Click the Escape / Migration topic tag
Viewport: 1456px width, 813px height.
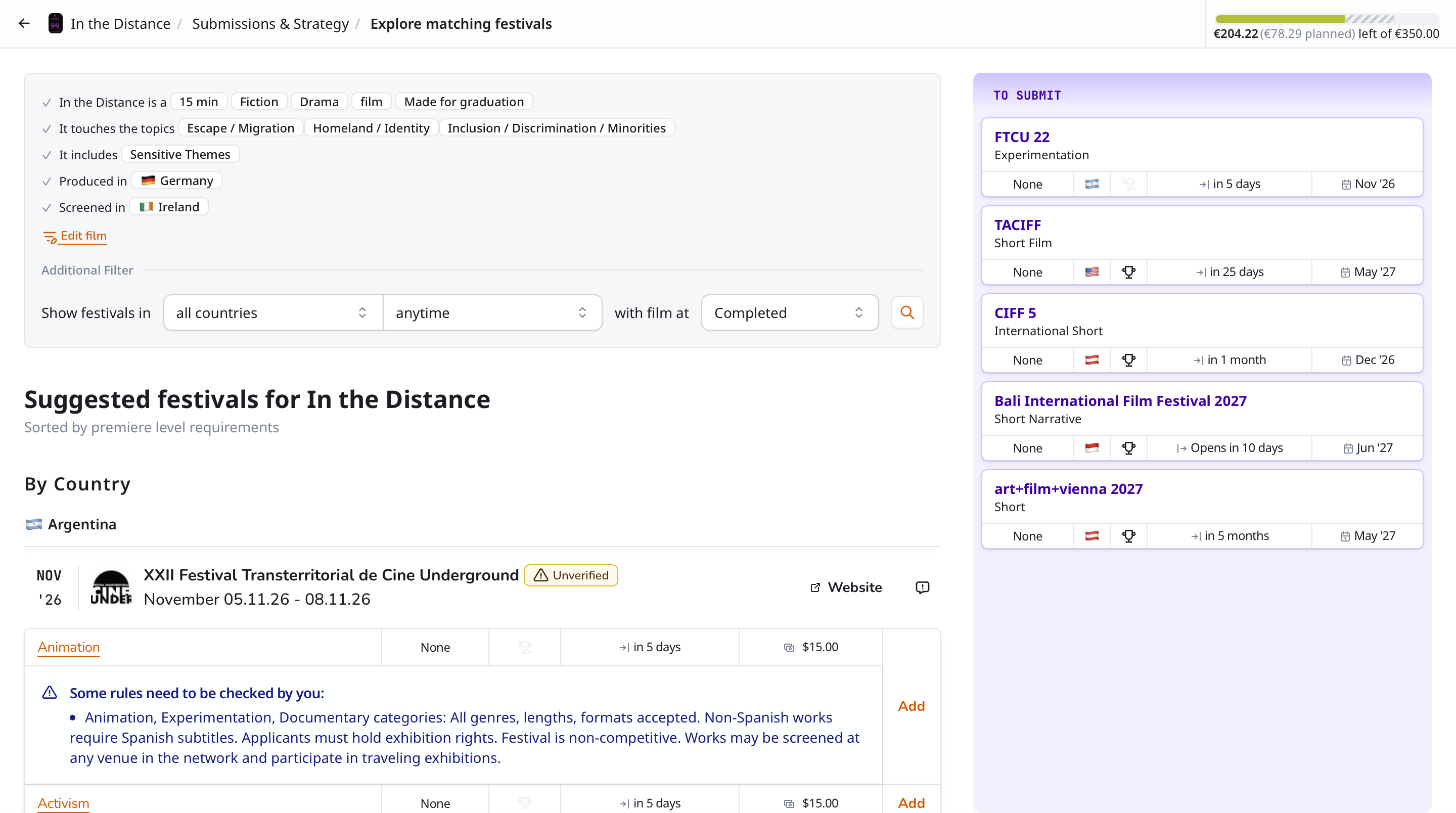pos(240,128)
